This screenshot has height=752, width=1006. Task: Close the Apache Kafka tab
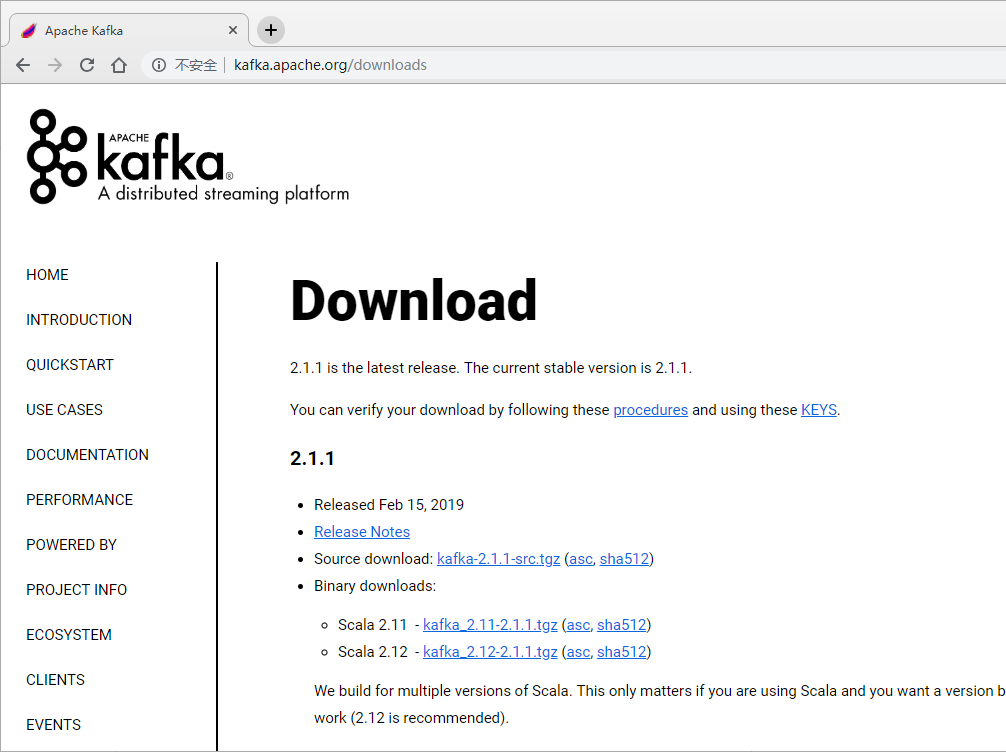pyautogui.click(x=233, y=30)
